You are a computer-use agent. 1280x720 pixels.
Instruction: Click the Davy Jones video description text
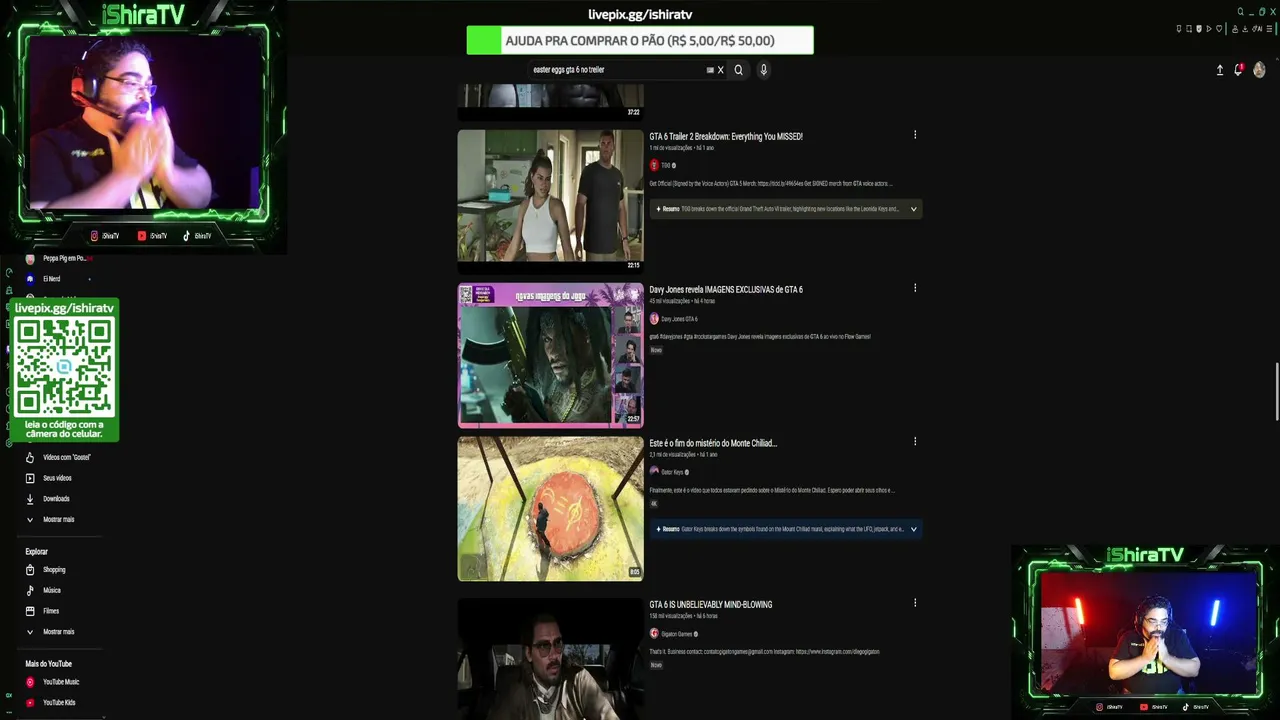tap(760, 337)
